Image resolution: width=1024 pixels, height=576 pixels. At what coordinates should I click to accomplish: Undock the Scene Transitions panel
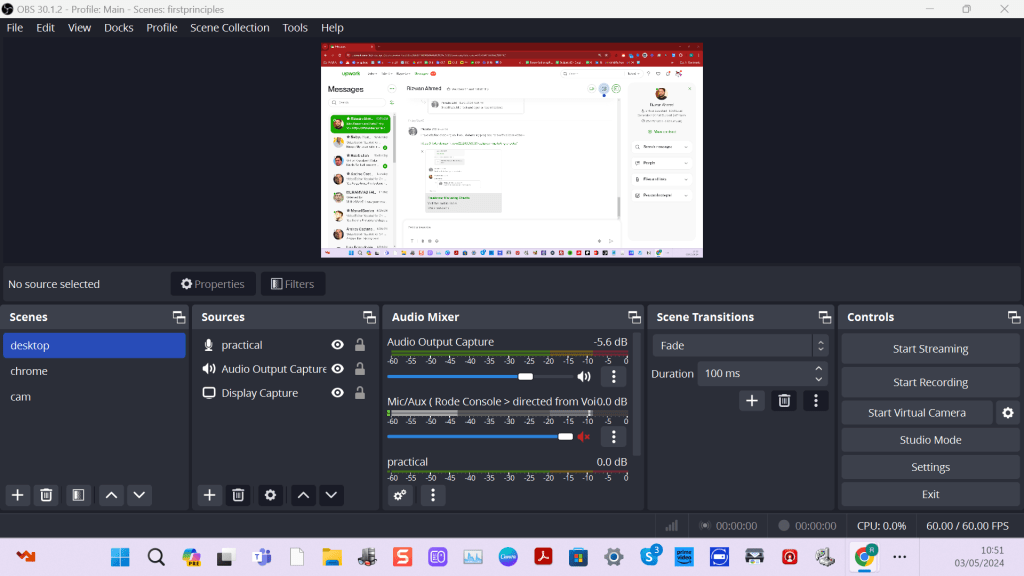coord(825,317)
